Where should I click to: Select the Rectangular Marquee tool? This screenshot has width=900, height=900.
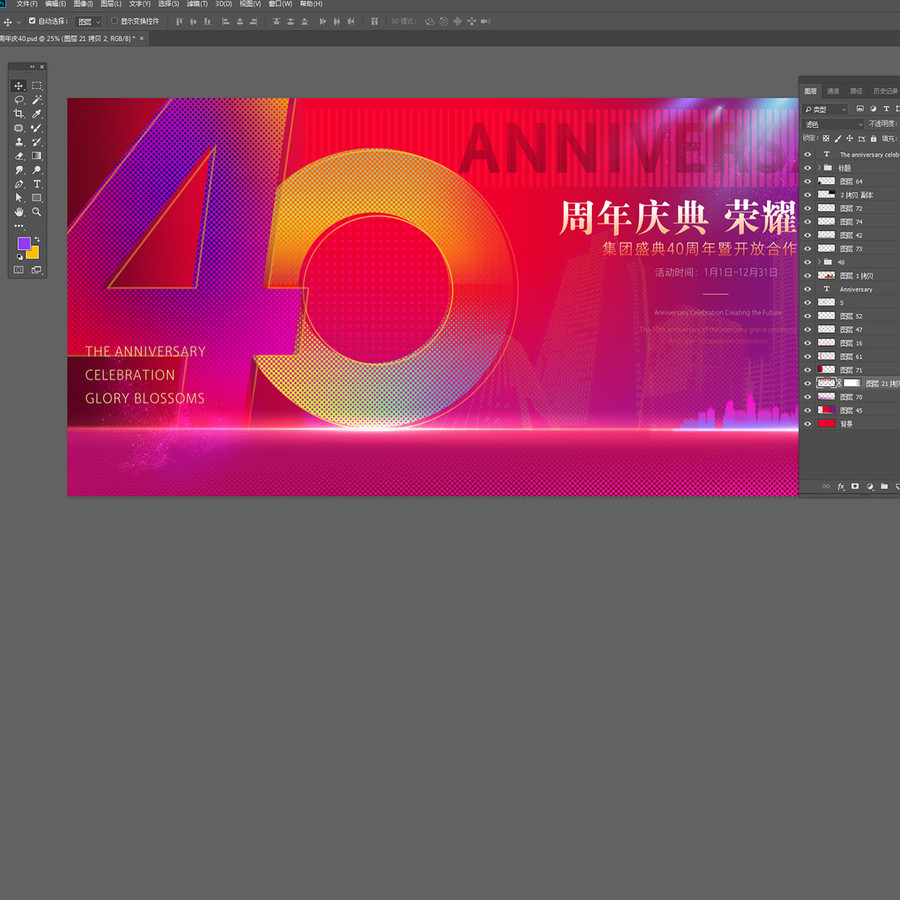click(x=37, y=86)
